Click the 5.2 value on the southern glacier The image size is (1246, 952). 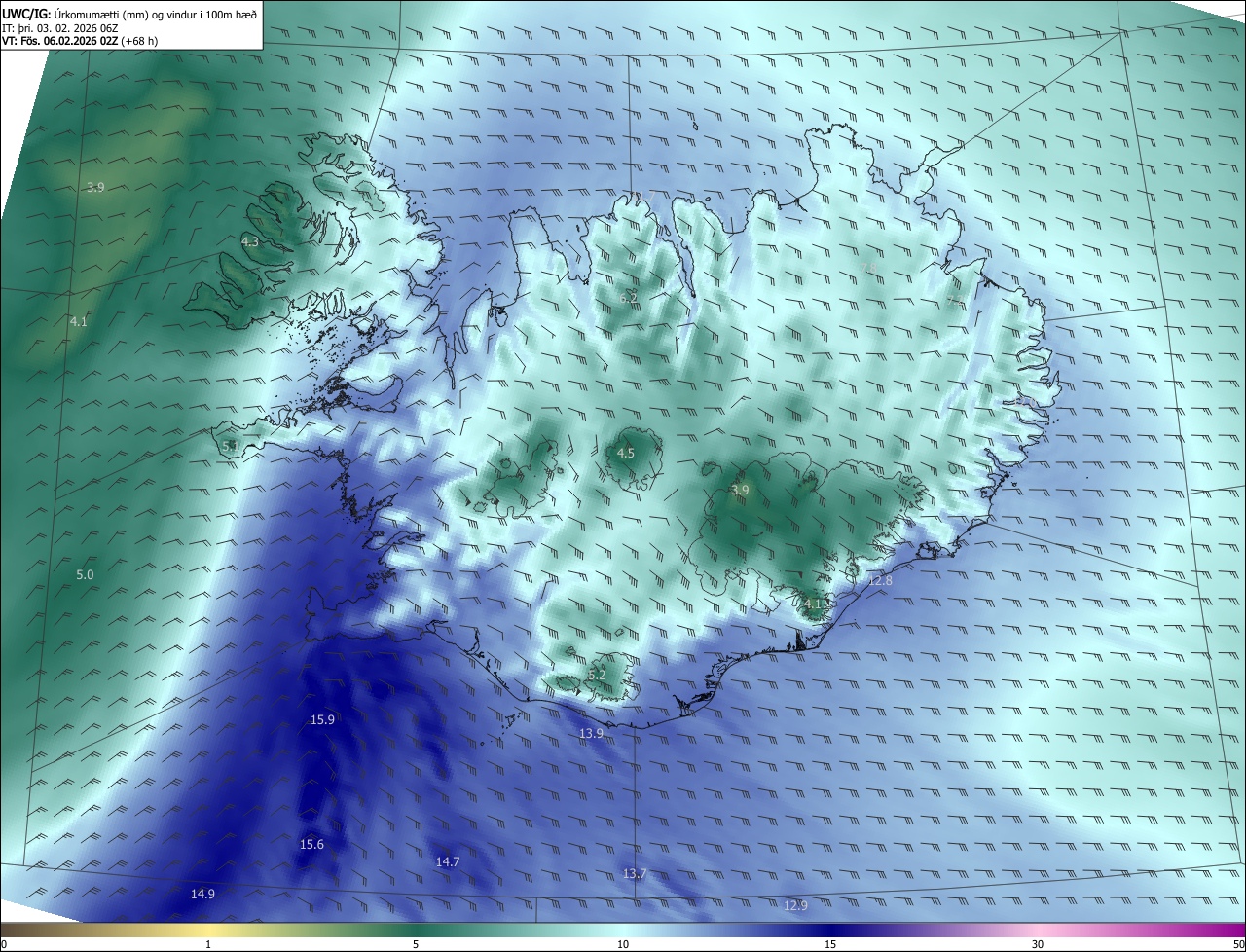(x=597, y=676)
